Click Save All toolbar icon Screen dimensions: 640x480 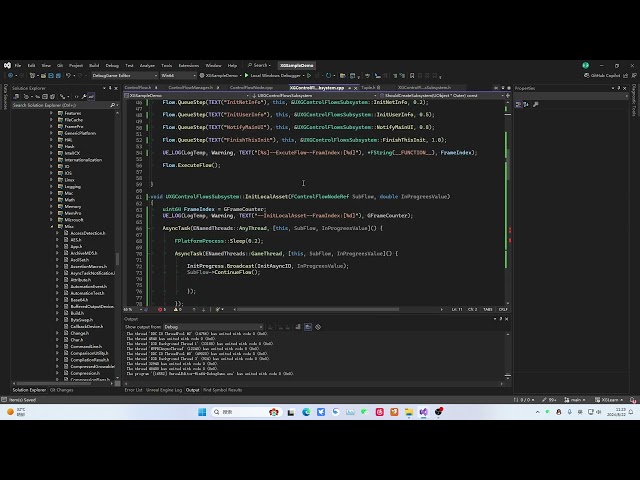click(x=58, y=76)
